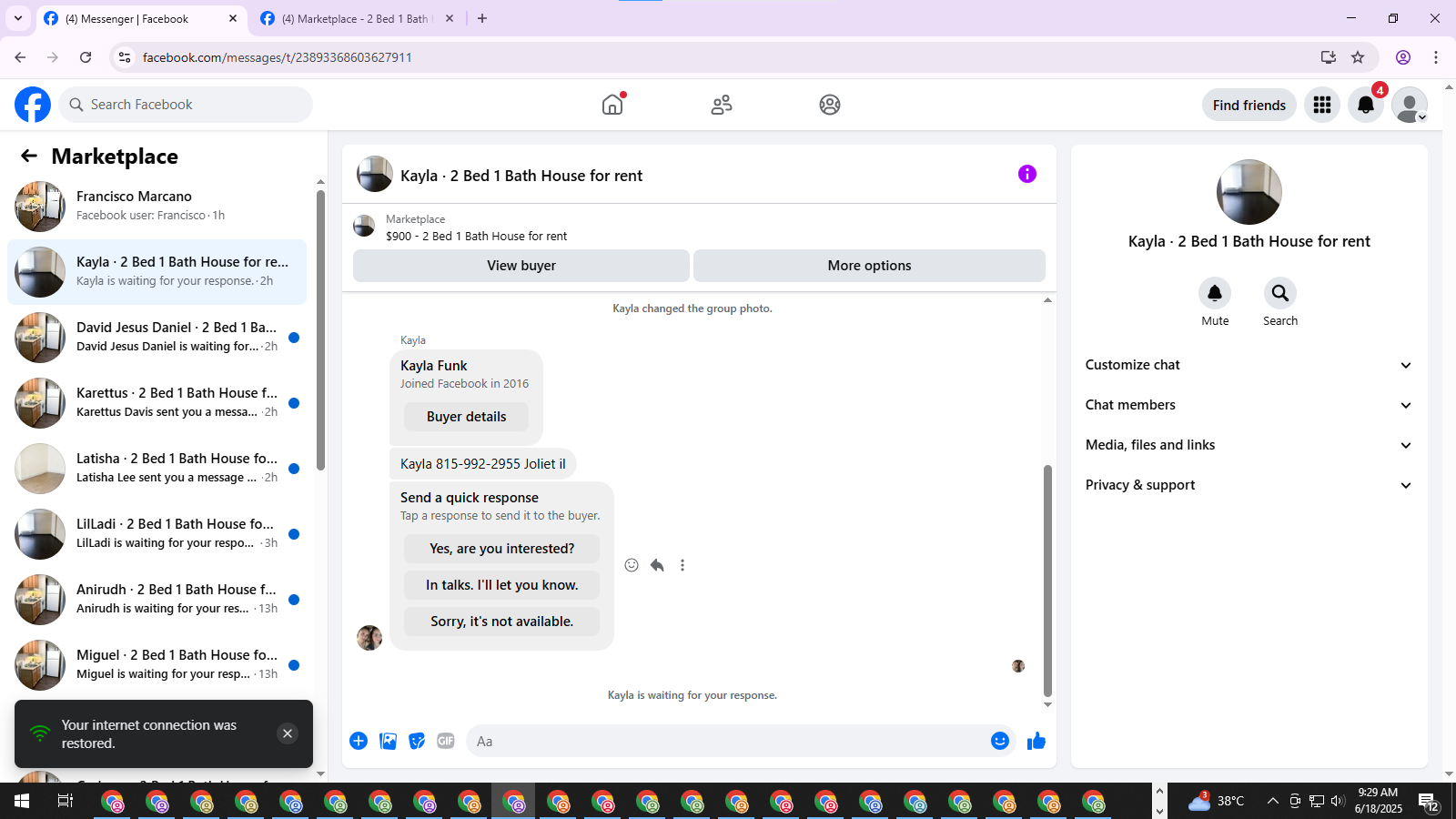
Task: Click the Find friends button
Action: pos(1249,105)
